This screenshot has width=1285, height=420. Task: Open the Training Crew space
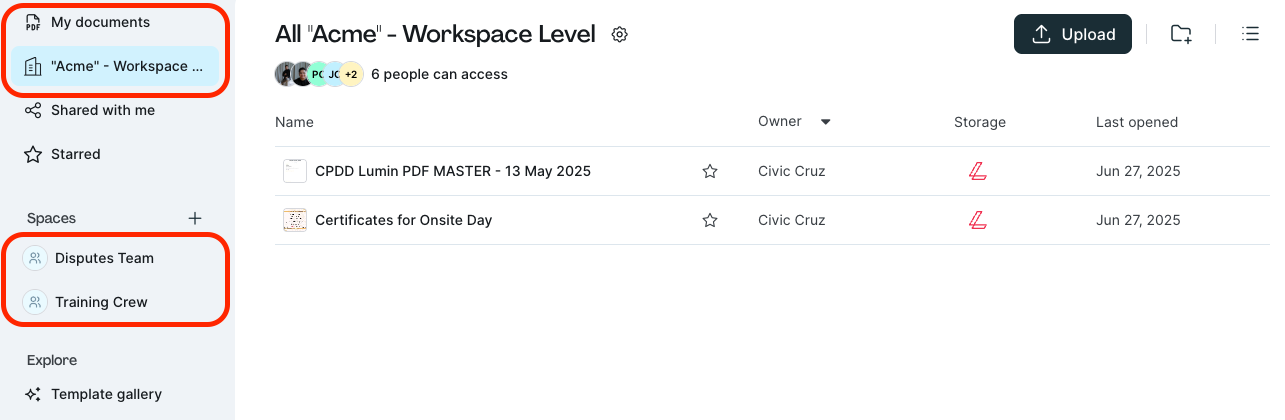(101, 302)
